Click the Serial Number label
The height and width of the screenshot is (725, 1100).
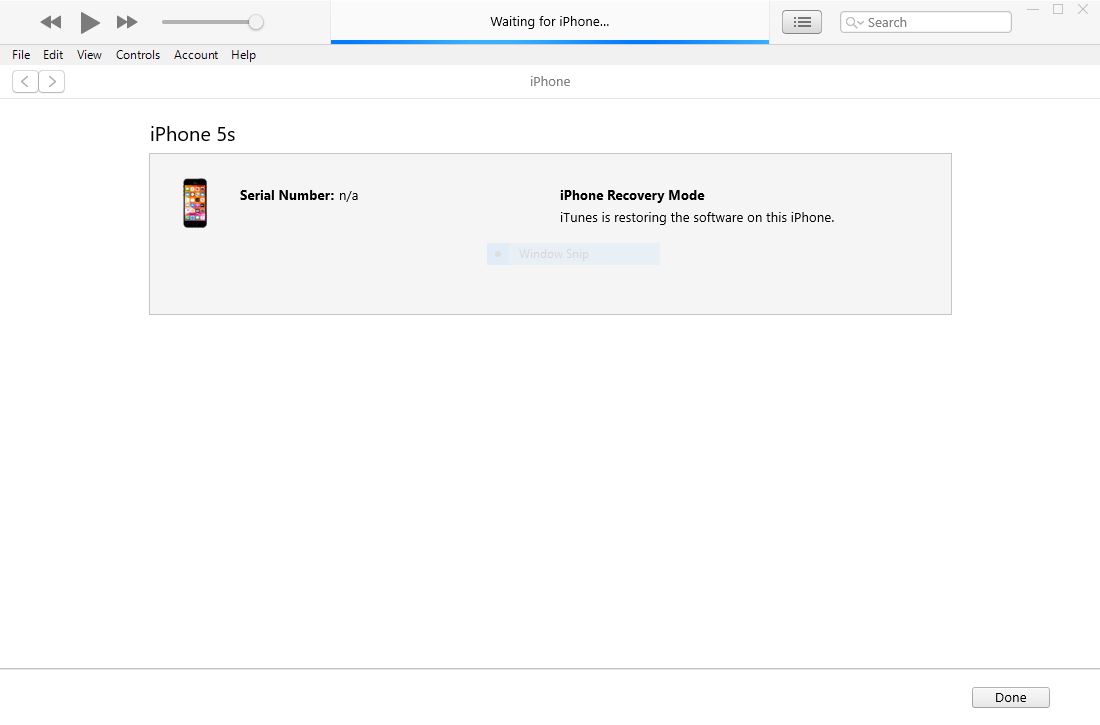287,195
